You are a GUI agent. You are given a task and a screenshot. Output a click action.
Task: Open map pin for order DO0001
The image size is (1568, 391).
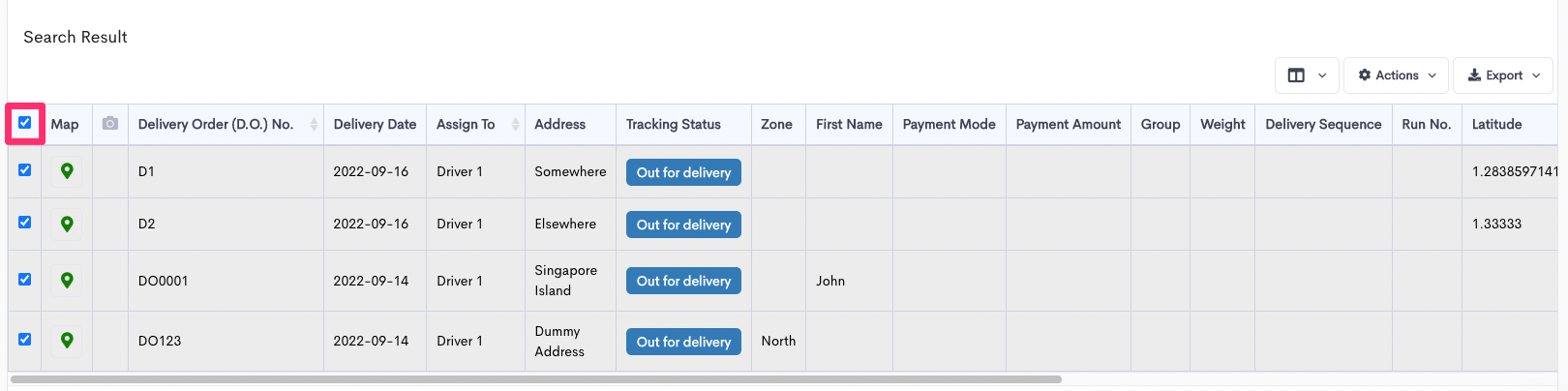click(67, 281)
